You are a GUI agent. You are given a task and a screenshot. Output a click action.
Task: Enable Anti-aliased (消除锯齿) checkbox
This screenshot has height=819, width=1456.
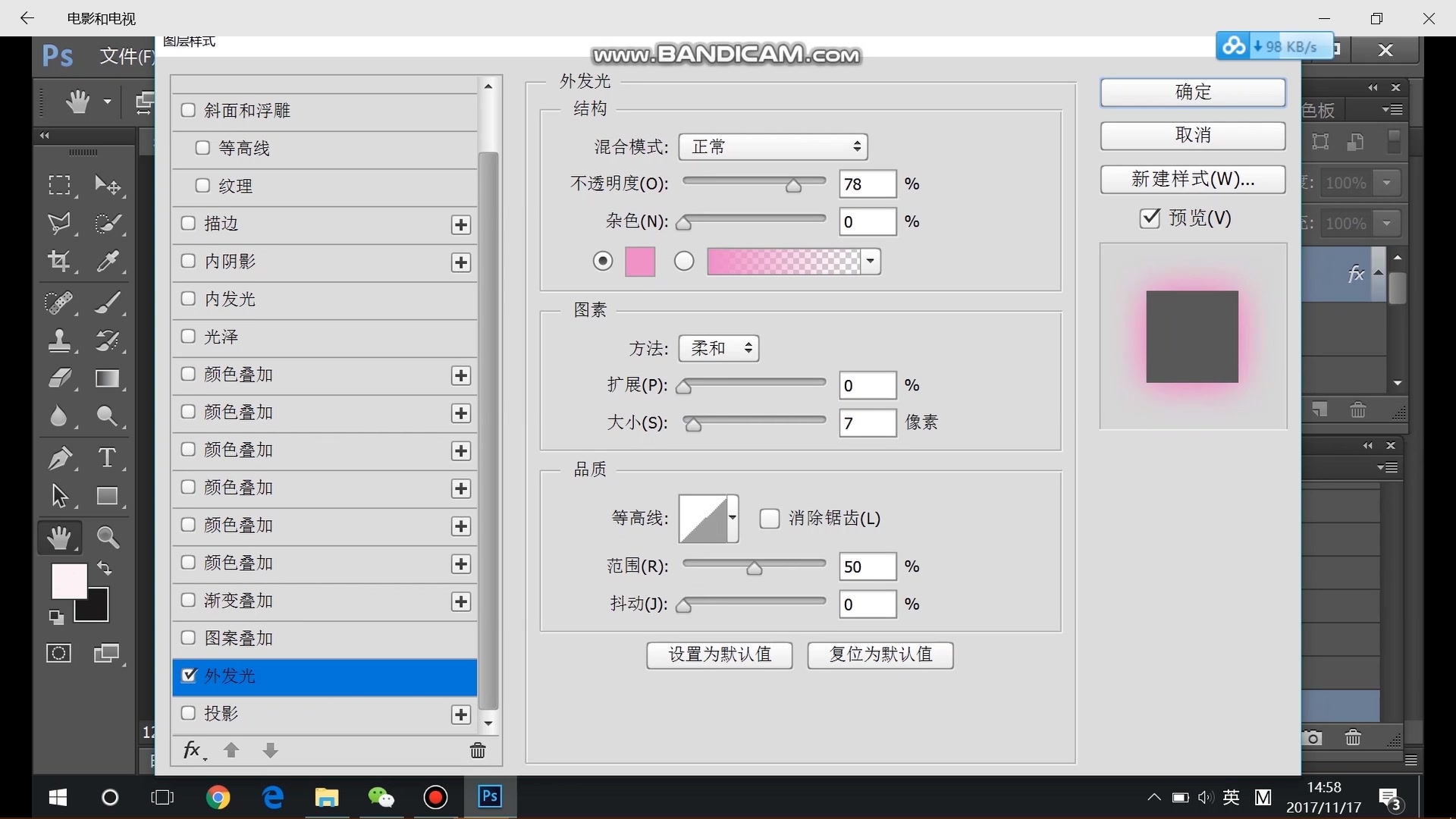point(770,519)
